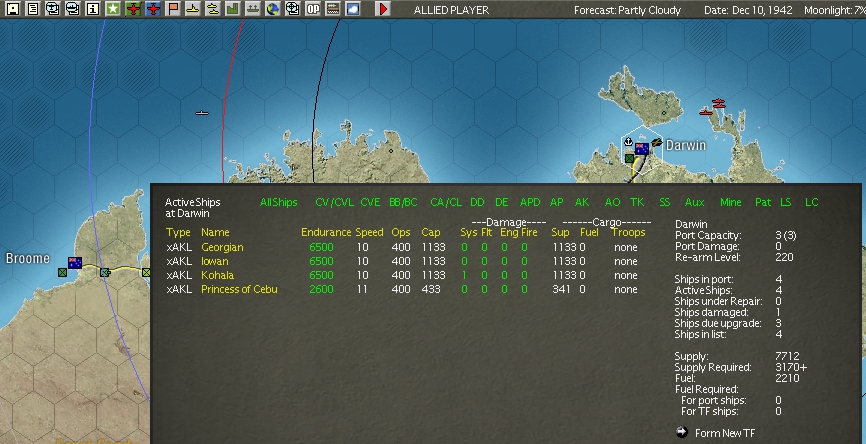866x444 pixels.
Task: Click the Broome map label
Action: [x=28, y=258]
